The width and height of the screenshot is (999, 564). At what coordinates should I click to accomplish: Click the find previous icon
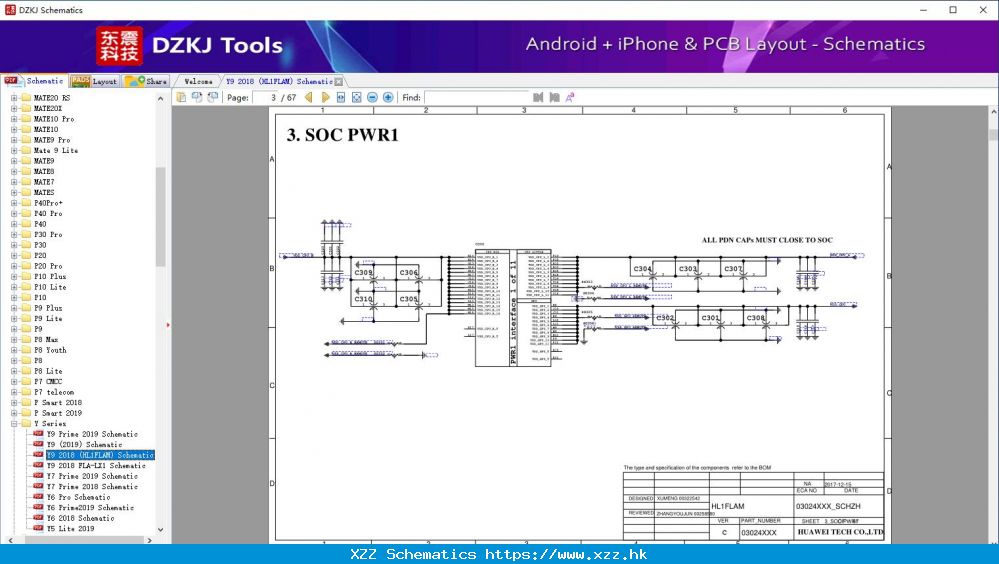pyautogui.click(x=538, y=98)
